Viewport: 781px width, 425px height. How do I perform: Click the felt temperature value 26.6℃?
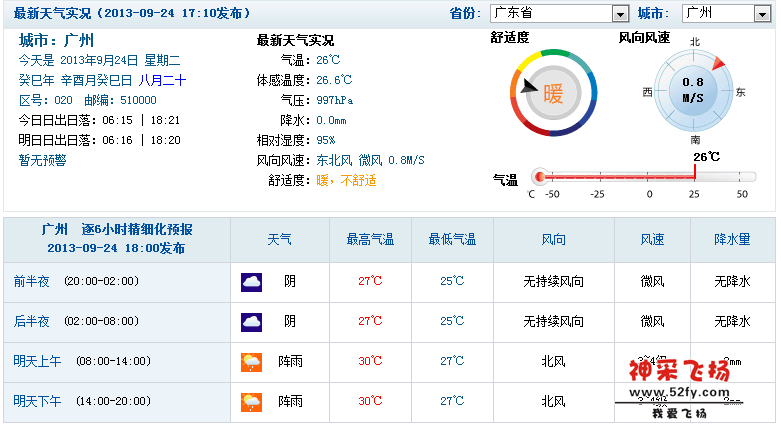[x=334, y=80]
